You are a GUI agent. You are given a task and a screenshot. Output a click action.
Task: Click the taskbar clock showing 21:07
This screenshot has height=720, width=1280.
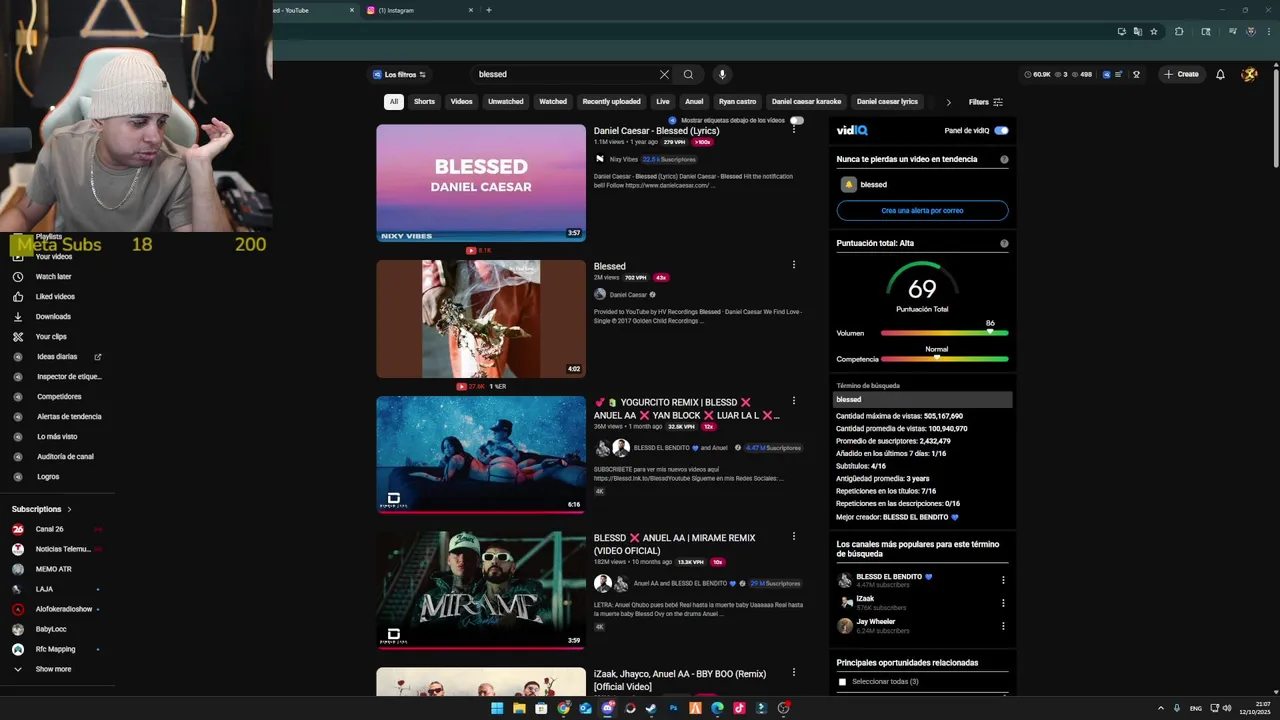[x=1253, y=708]
